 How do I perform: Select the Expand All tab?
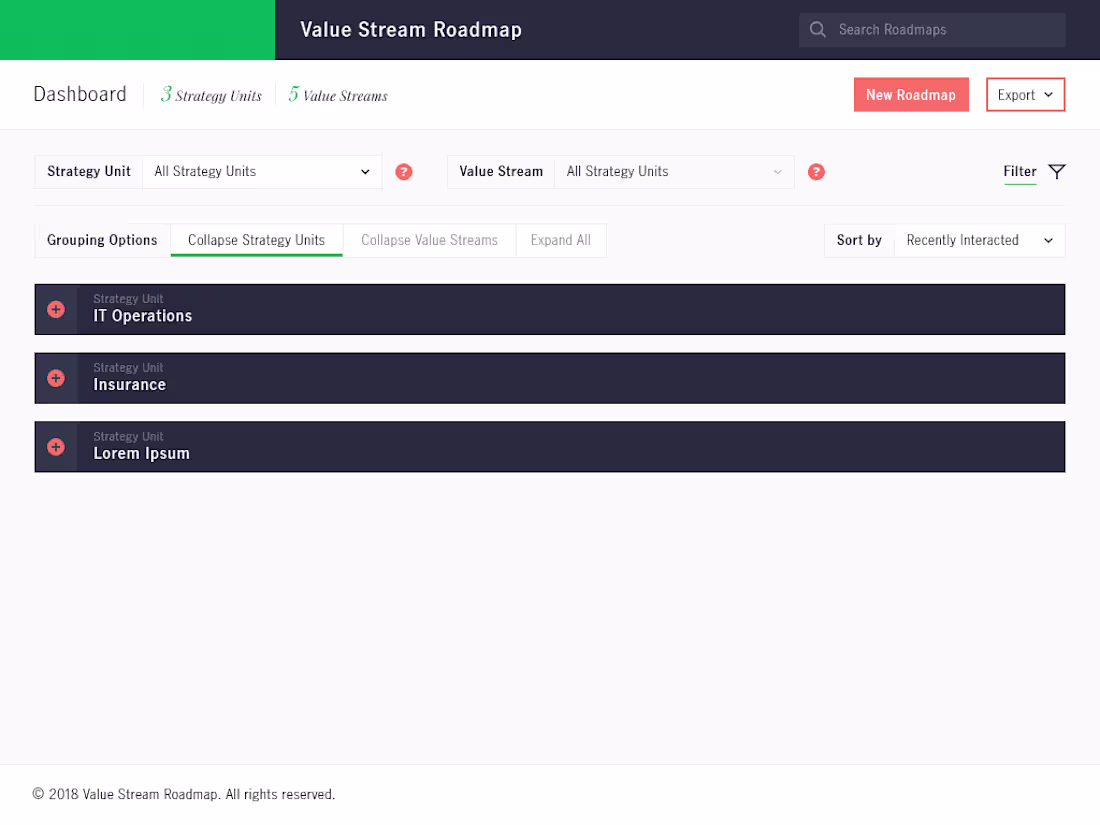coord(561,240)
